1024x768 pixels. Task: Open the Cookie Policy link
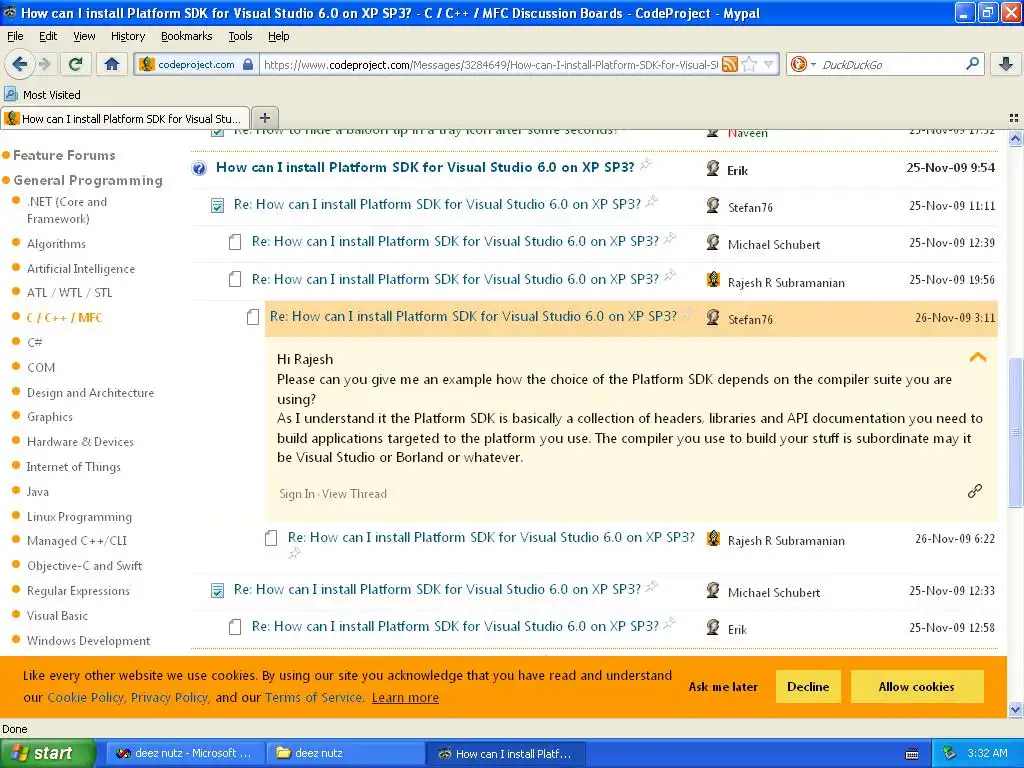click(86, 697)
